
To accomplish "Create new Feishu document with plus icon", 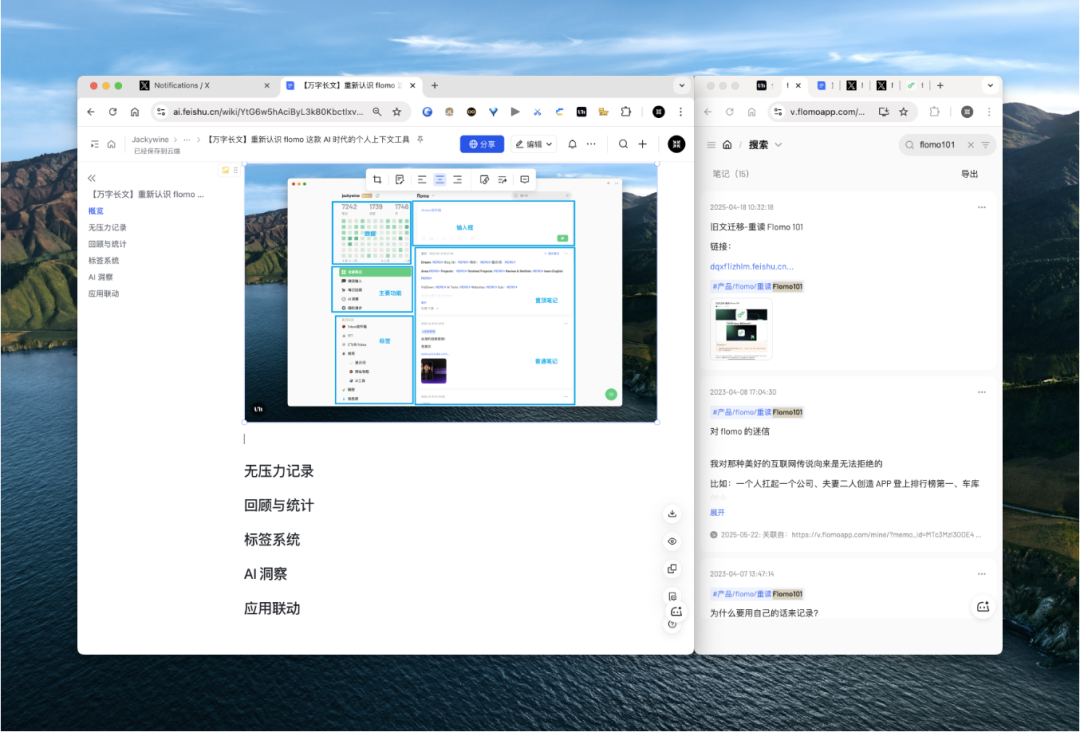I will pyautogui.click(x=642, y=144).
